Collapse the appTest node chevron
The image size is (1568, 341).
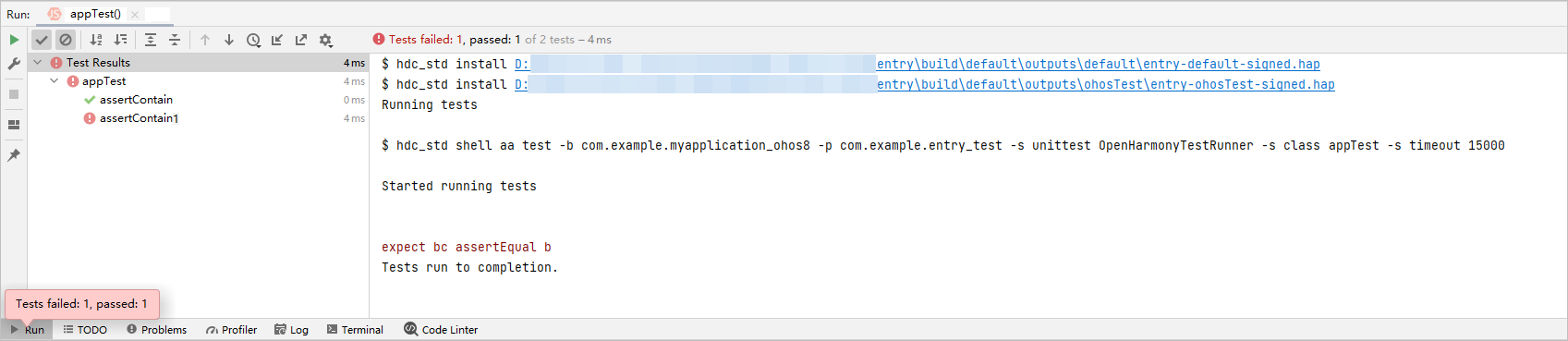(x=55, y=81)
